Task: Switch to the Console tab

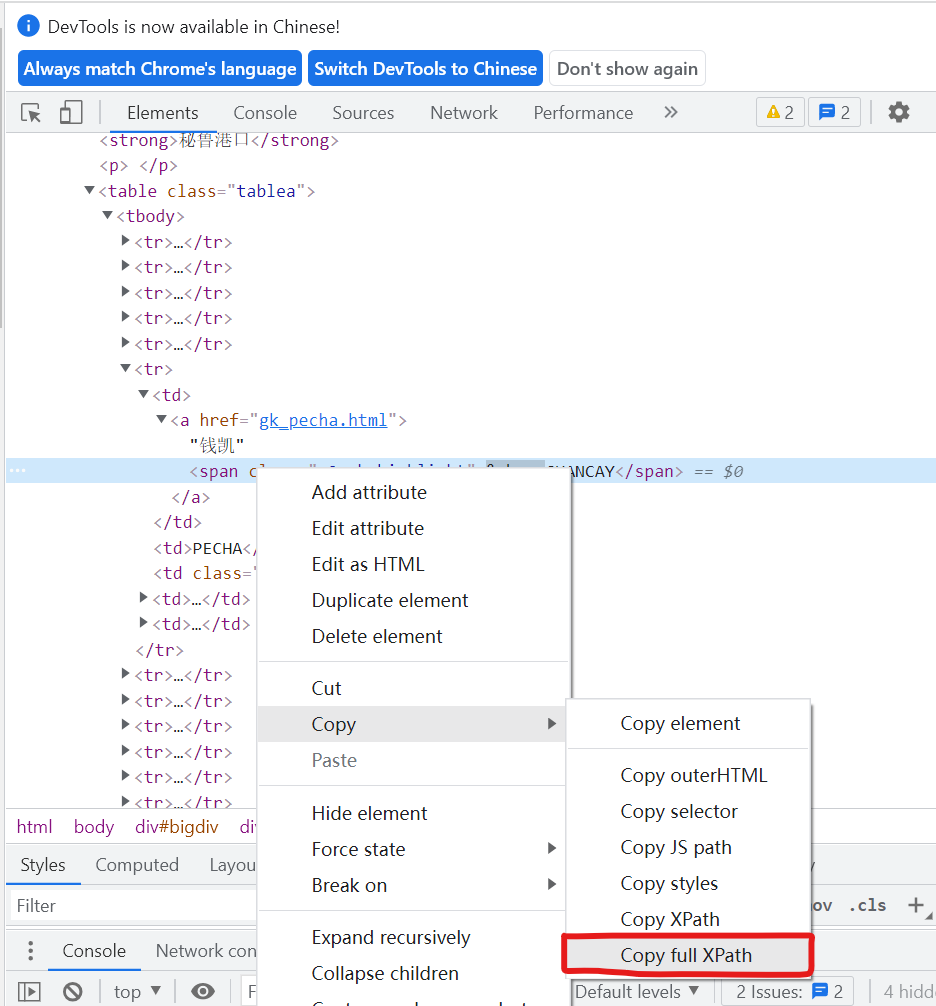Action: 264,113
